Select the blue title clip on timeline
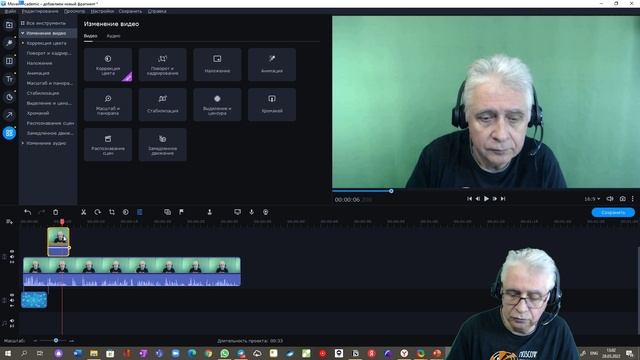640x360 pixels. click(34, 300)
